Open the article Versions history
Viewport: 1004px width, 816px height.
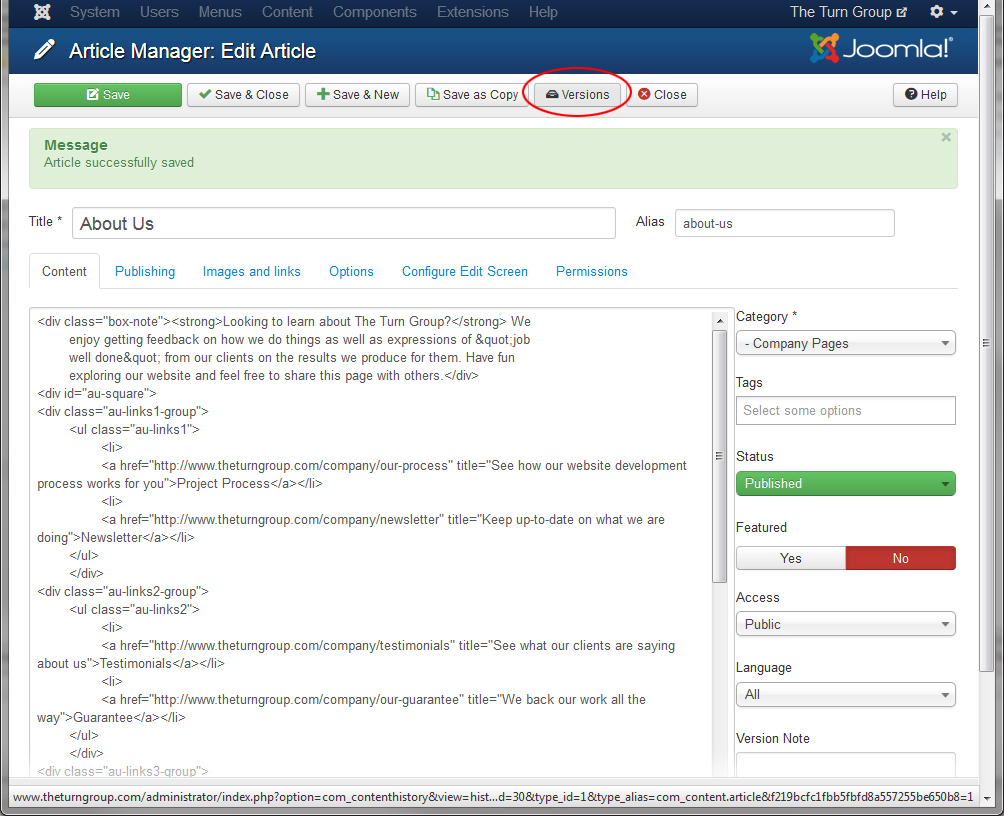pos(577,95)
